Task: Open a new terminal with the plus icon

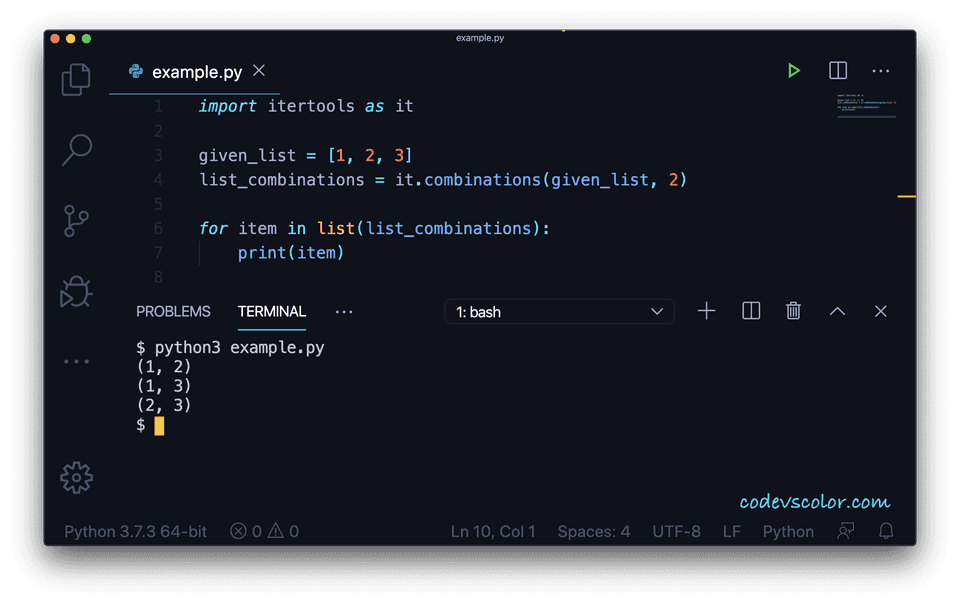Action: pos(706,311)
